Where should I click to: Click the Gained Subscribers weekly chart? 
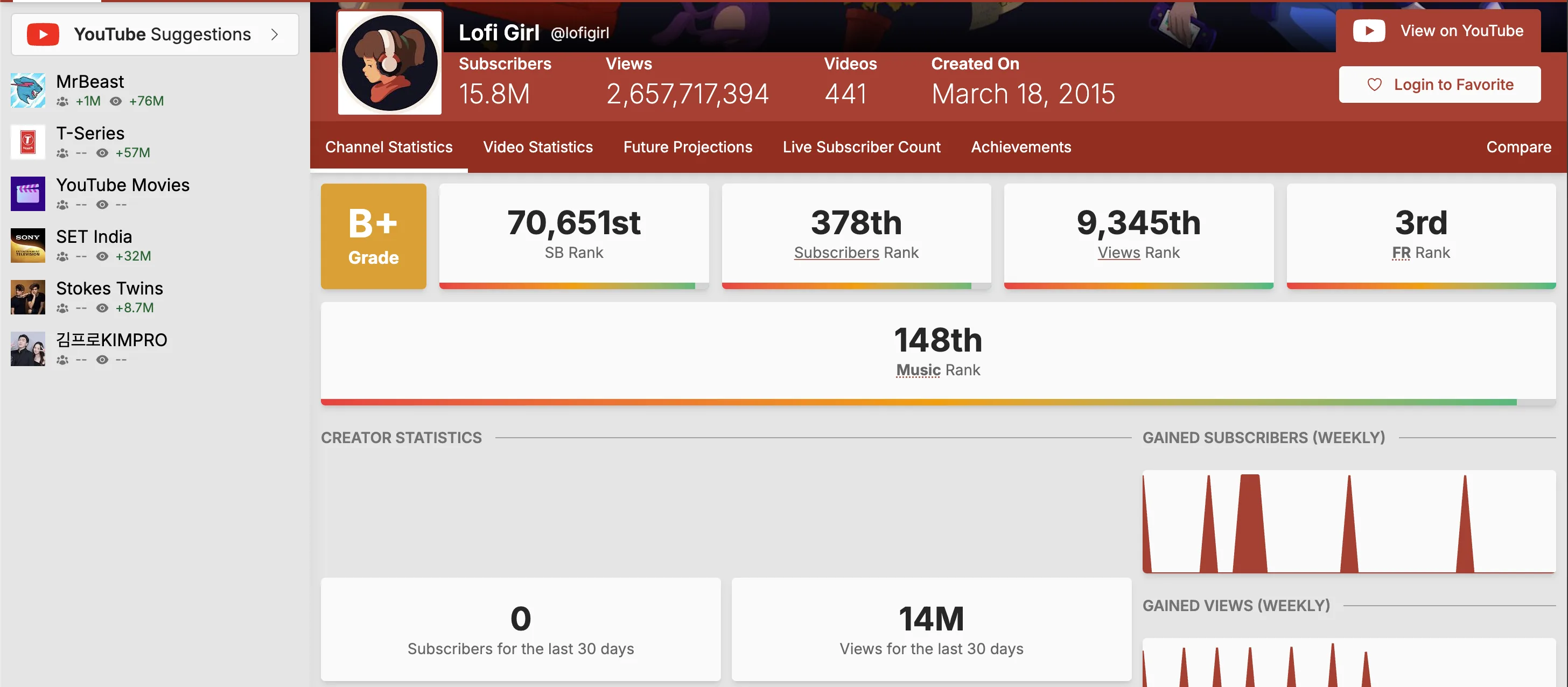(x=1349, y=522)
